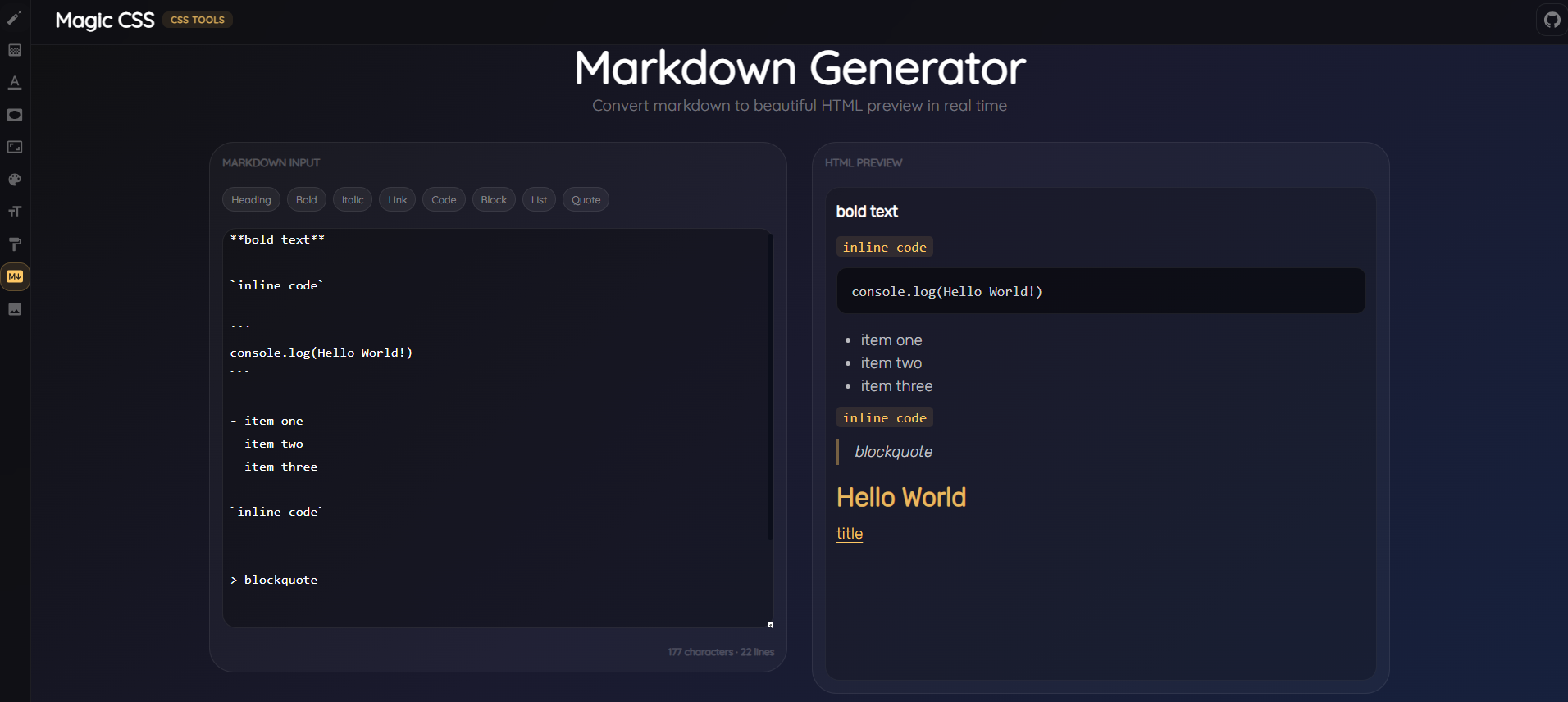
Task: Click the code block in HTML preview
Action: [x=1101, y=291]
